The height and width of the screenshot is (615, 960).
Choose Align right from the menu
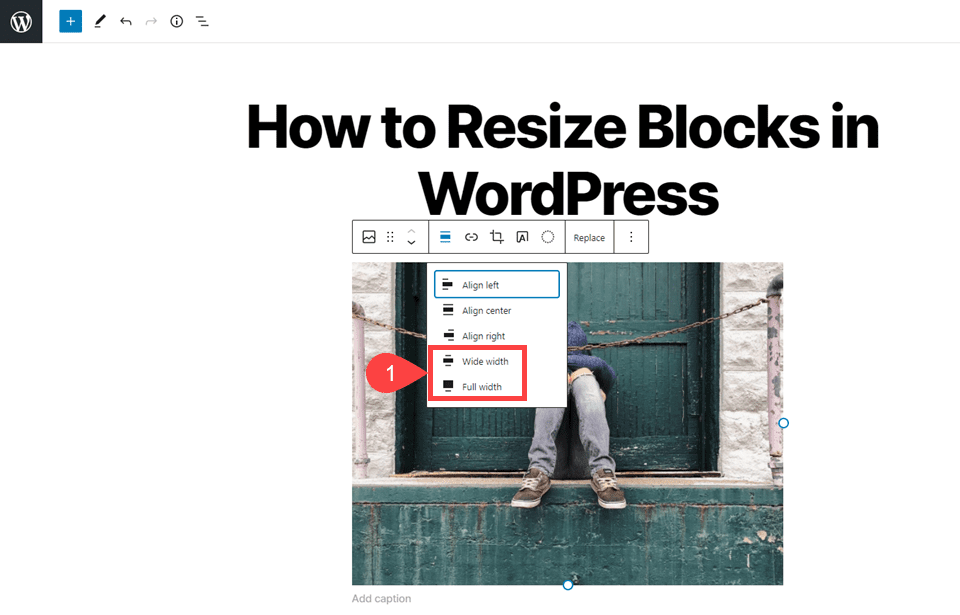[483, 335]
